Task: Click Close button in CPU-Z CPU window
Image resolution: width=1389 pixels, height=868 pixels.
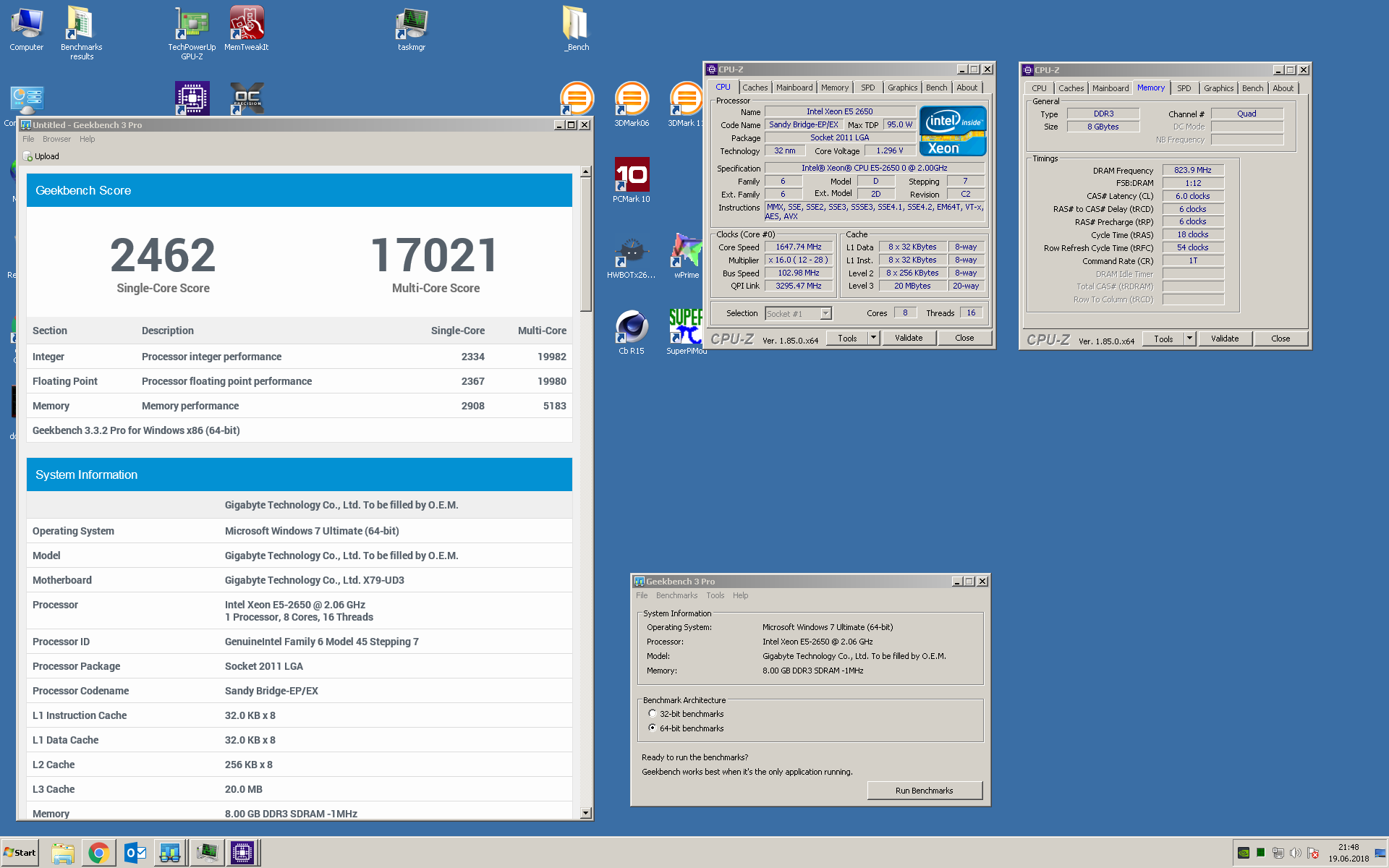Action: 964,338
